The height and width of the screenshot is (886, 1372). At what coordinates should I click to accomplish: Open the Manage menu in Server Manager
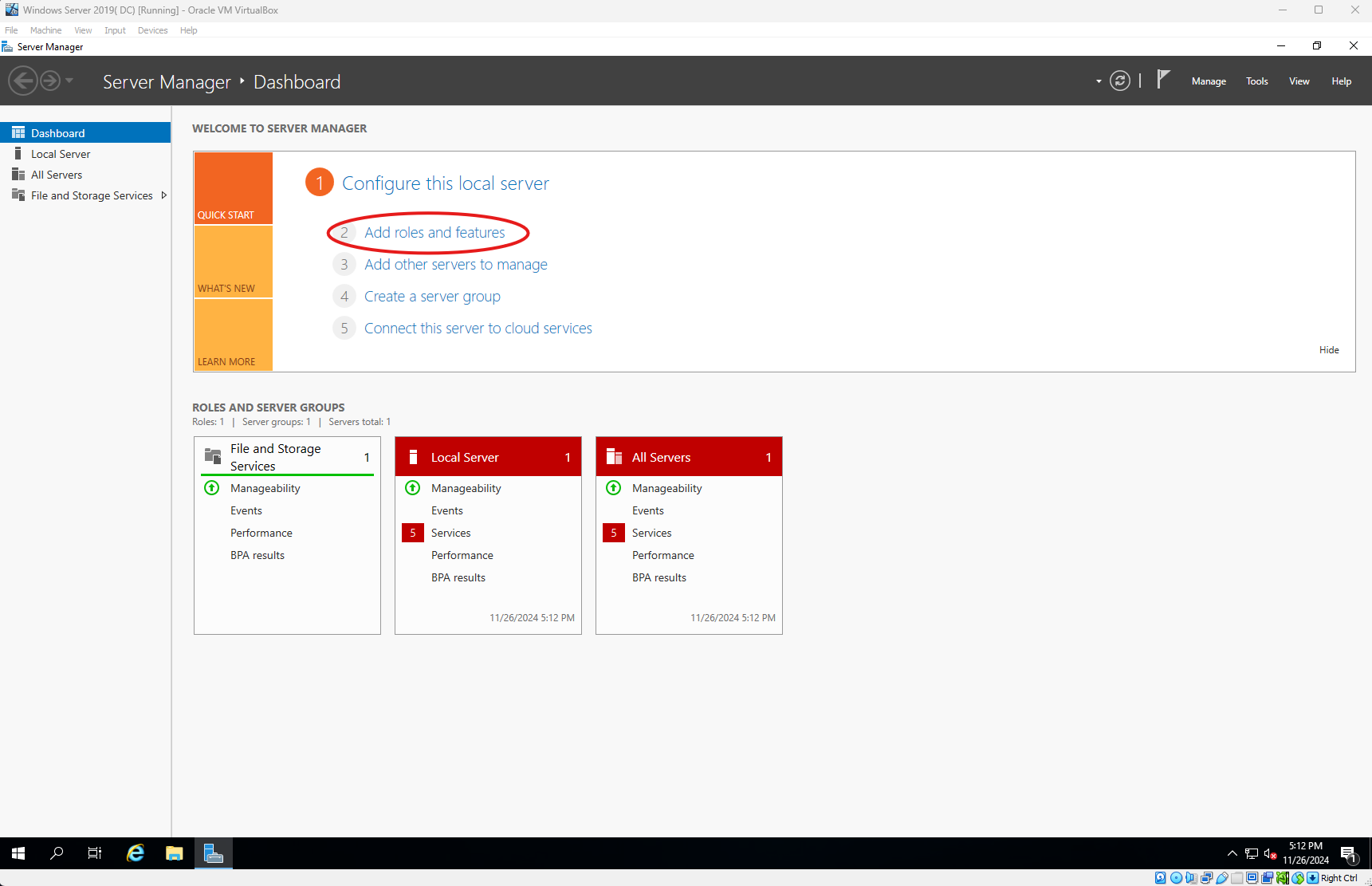(x=1209, y=81)
